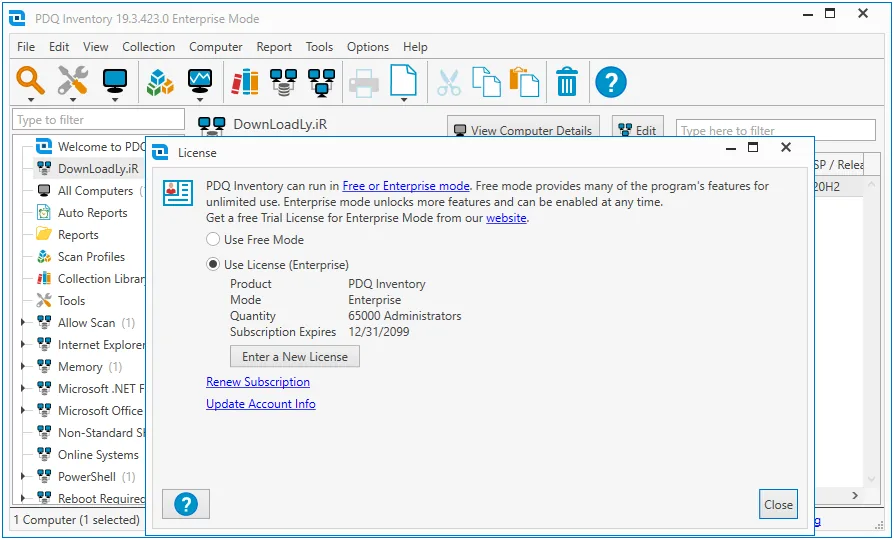Click the monitor with graph toolbar icon
The width and height of the screenshot is (894, 540).
[x=200, y=82]
